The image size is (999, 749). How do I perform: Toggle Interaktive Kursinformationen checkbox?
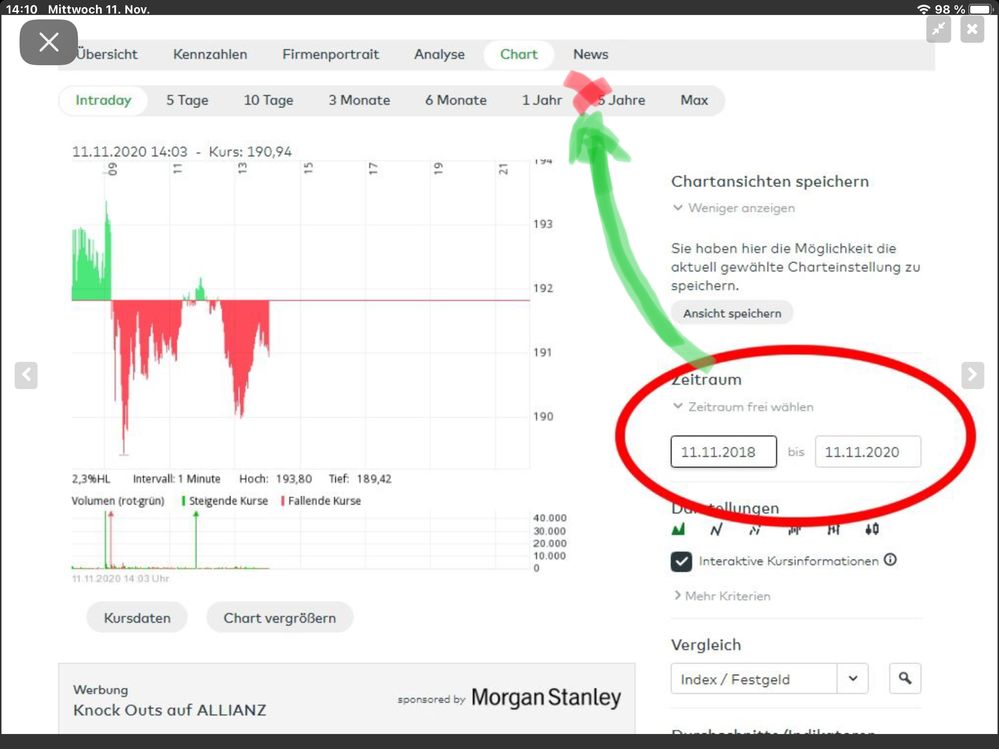click(x=681, y=562)
